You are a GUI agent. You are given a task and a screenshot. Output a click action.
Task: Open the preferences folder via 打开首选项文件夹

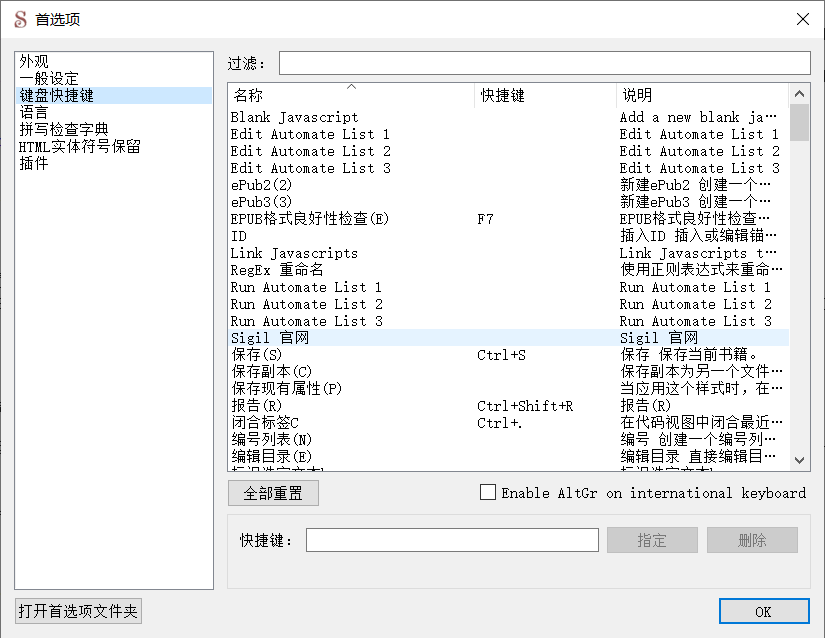tap(78, 610)
